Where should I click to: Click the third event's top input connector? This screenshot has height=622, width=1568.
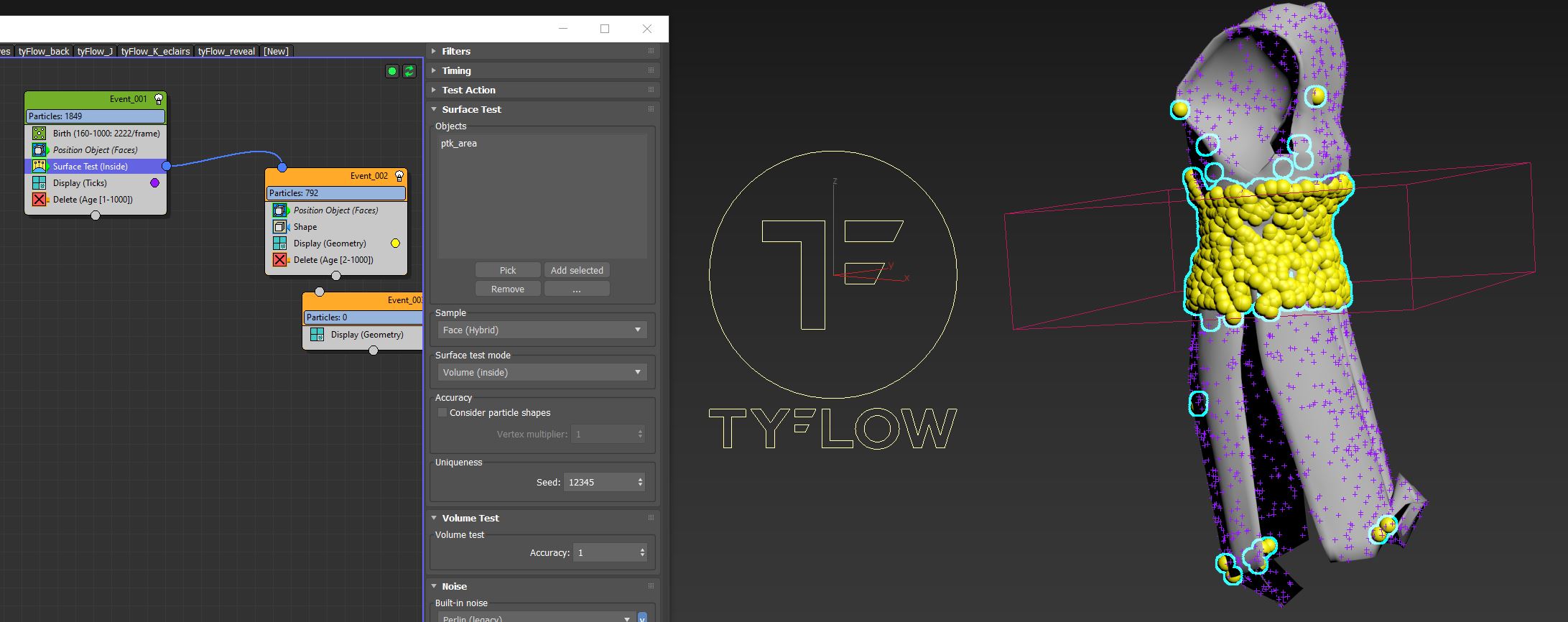point(320,292)
